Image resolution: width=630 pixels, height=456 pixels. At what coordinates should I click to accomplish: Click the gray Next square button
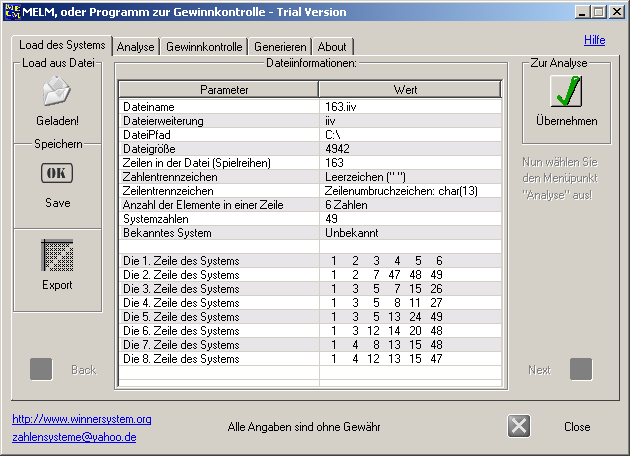(581, 369)
